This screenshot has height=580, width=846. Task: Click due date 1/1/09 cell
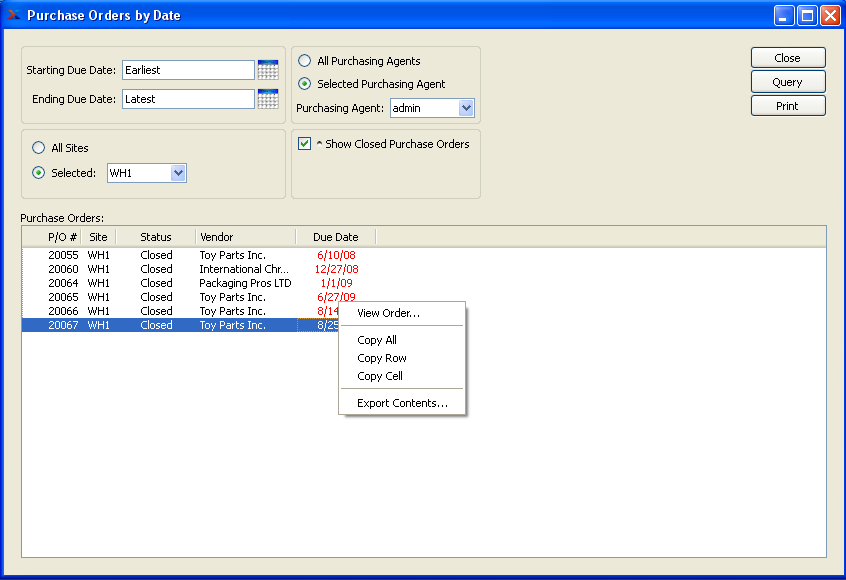pos(336,283)
